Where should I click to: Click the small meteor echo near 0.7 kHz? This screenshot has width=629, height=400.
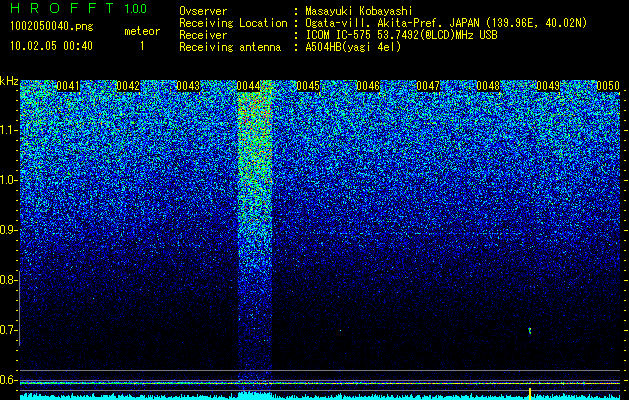click(530, 331)
